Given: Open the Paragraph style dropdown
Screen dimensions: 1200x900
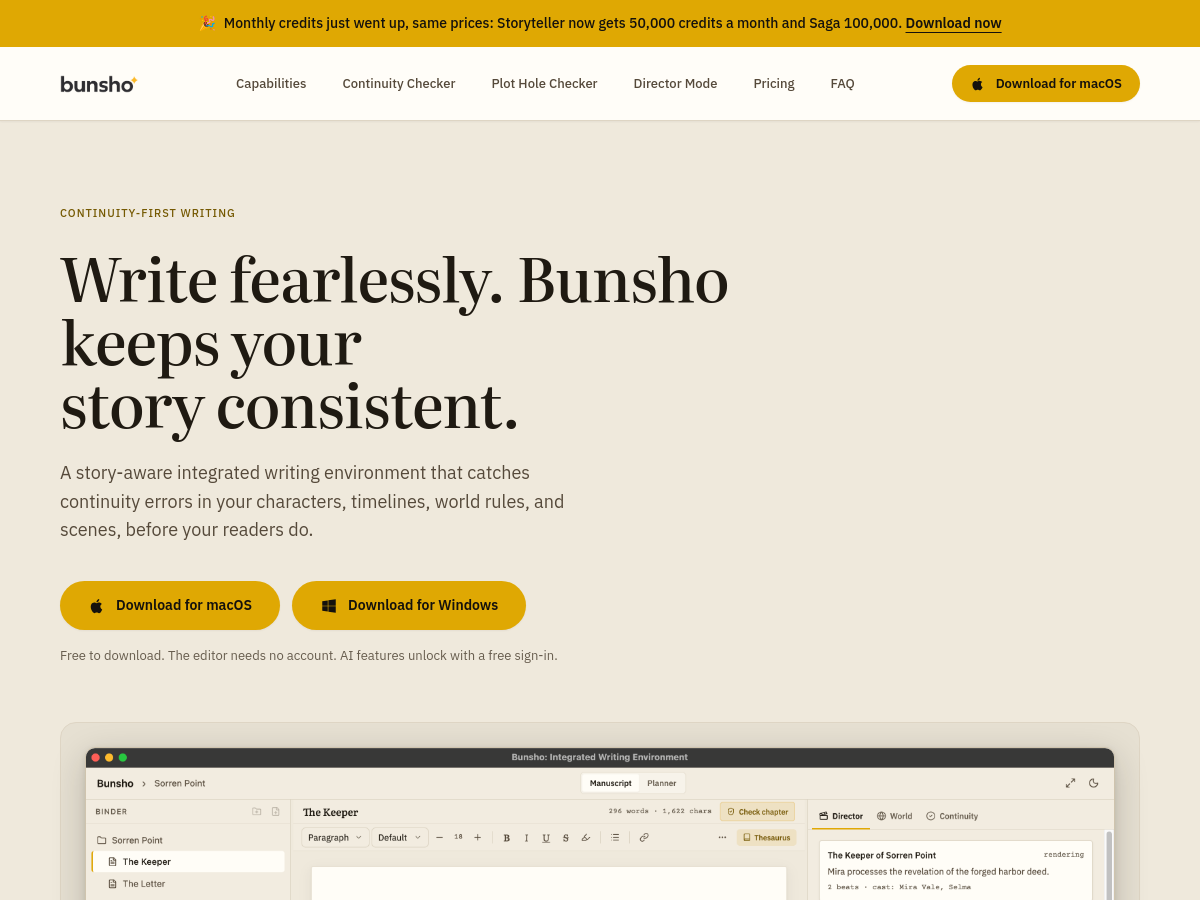Looking at the screenshot, I should [x=335, y=837].
